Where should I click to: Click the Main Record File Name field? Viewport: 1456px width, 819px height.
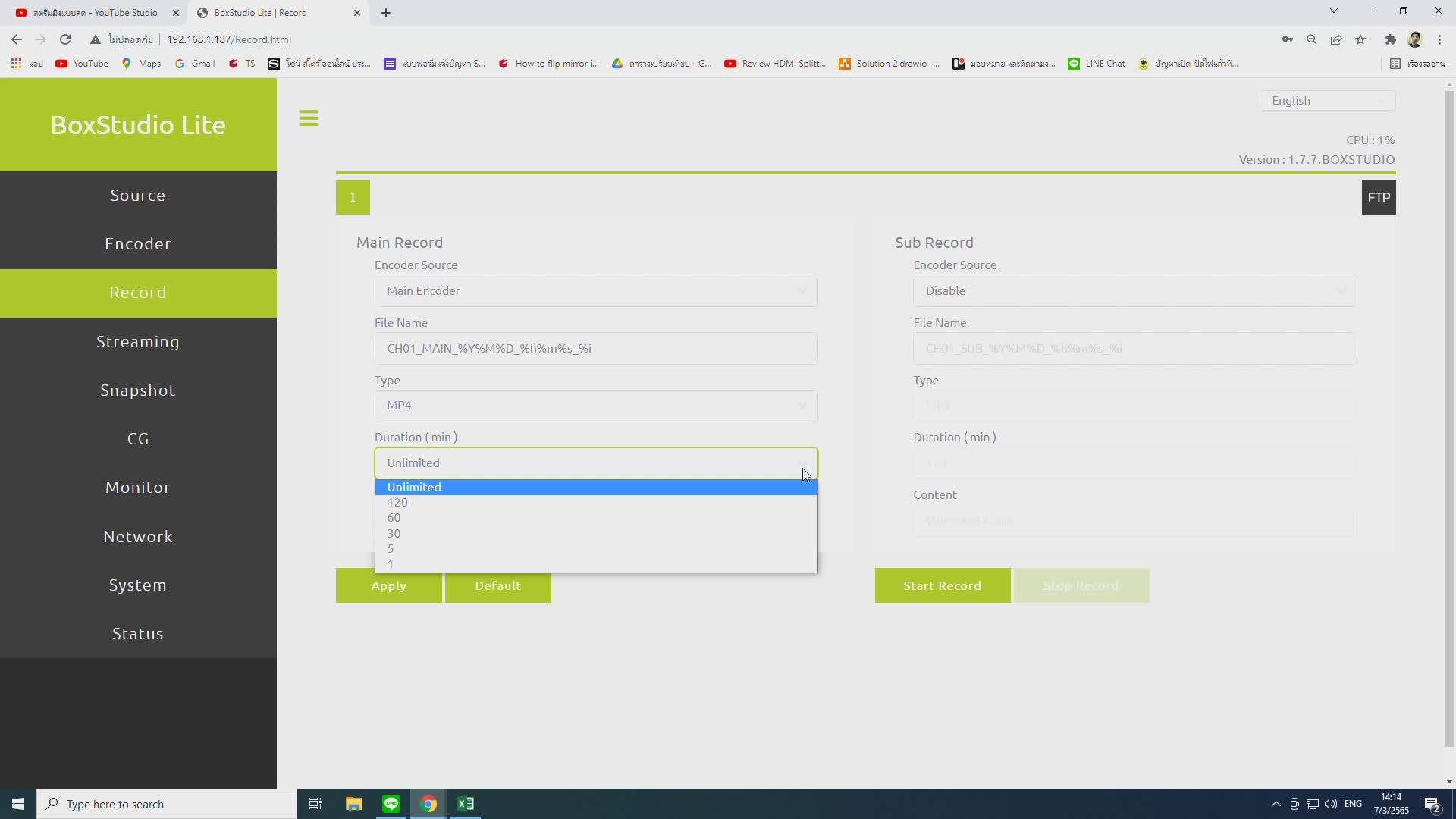pyautogui.click(x=596, y=349)
